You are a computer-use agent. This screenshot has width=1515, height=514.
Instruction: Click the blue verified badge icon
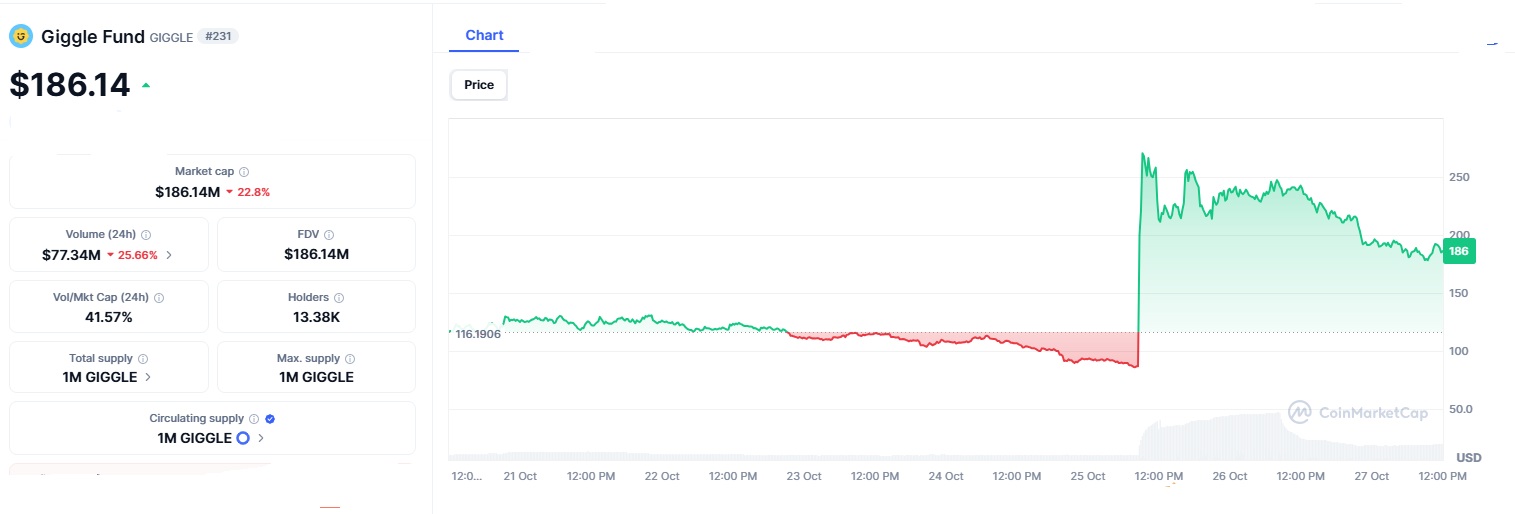click(270, 419)
